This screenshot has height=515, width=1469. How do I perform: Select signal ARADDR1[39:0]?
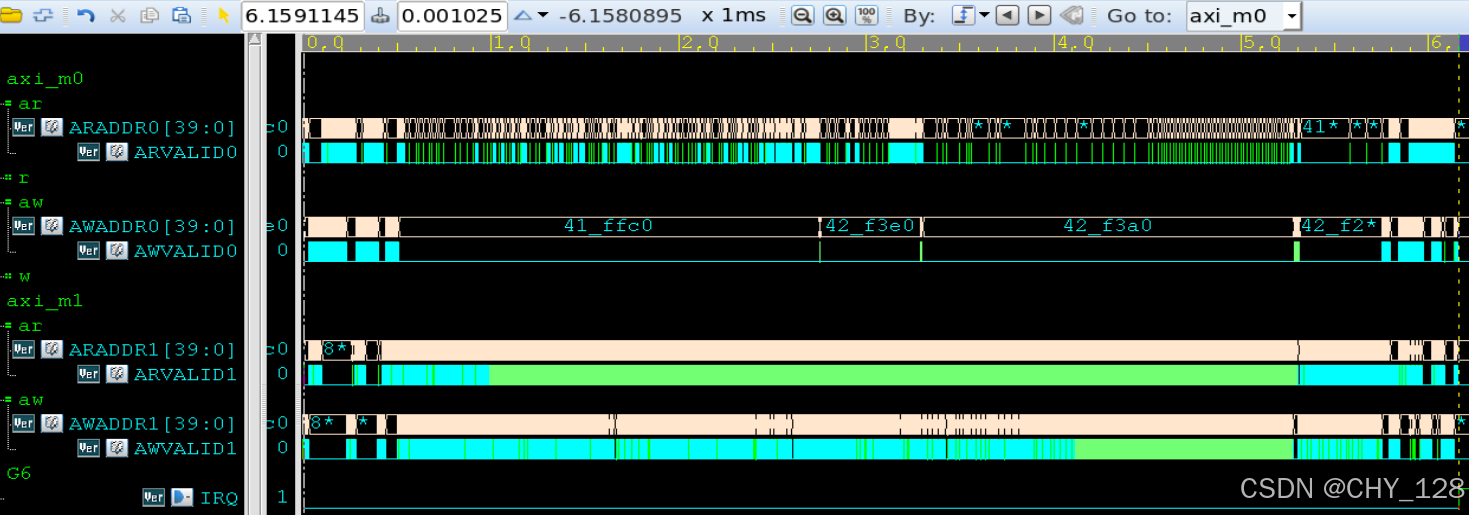[152, 350]
